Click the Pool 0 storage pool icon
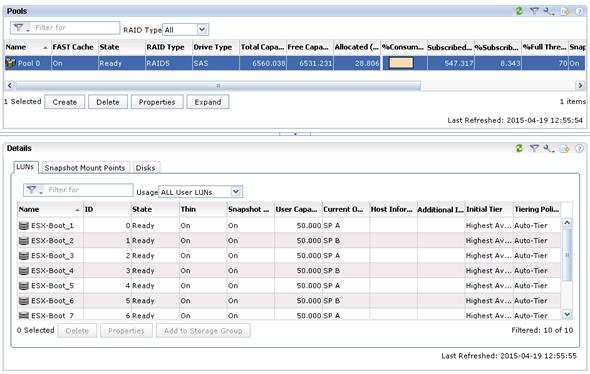Screen dimensions: 590x374 tap(11, 63)
